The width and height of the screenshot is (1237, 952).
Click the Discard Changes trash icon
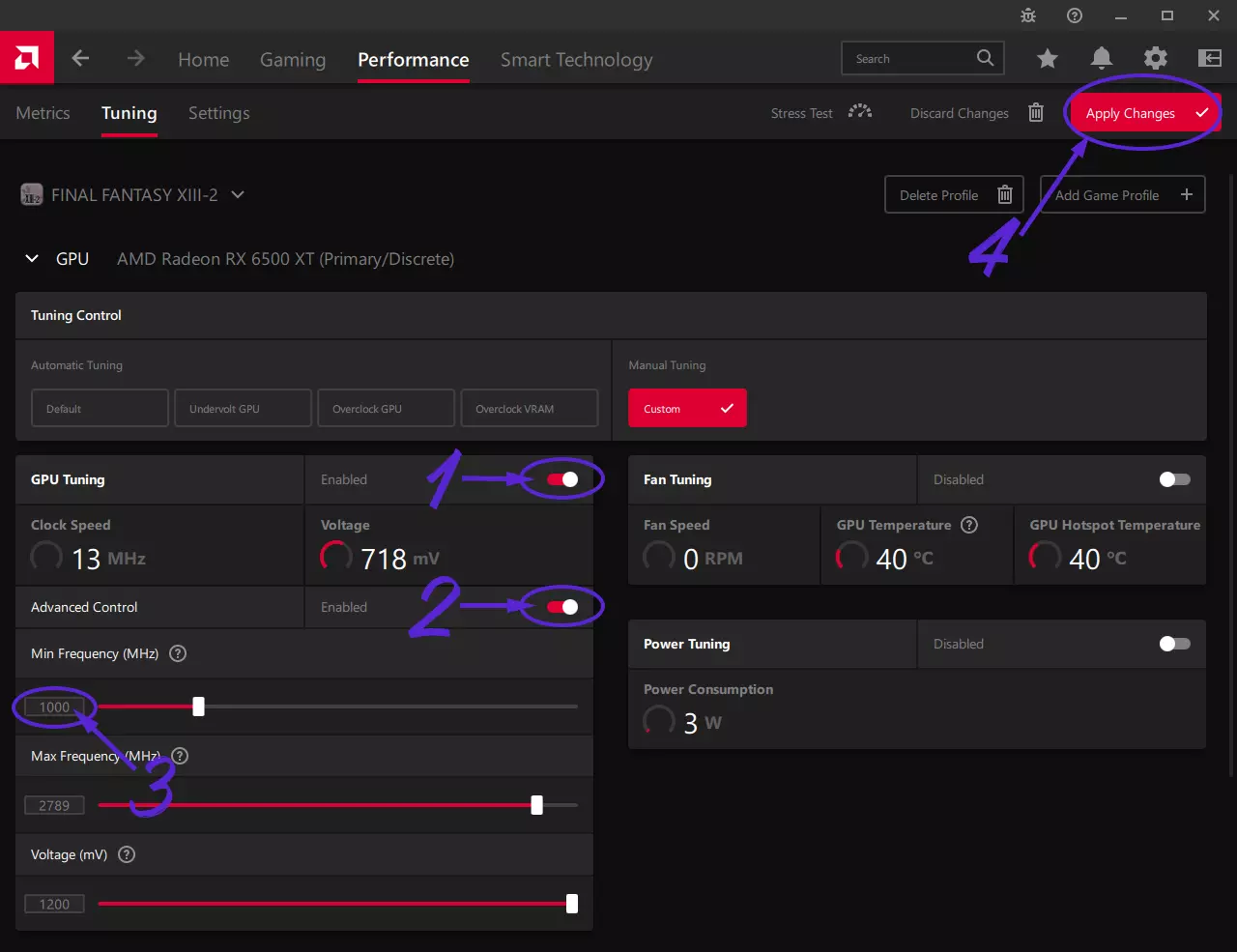click(x=1036, y=112)
